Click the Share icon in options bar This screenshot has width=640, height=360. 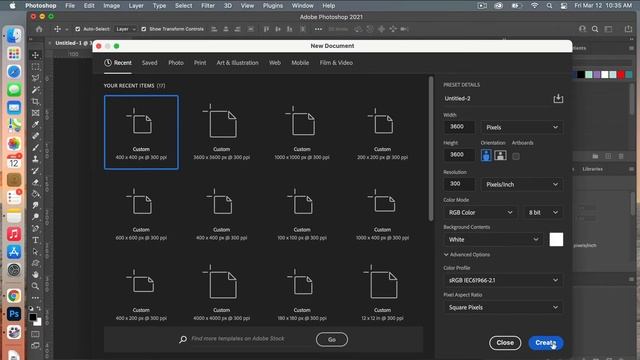[628, 29]
